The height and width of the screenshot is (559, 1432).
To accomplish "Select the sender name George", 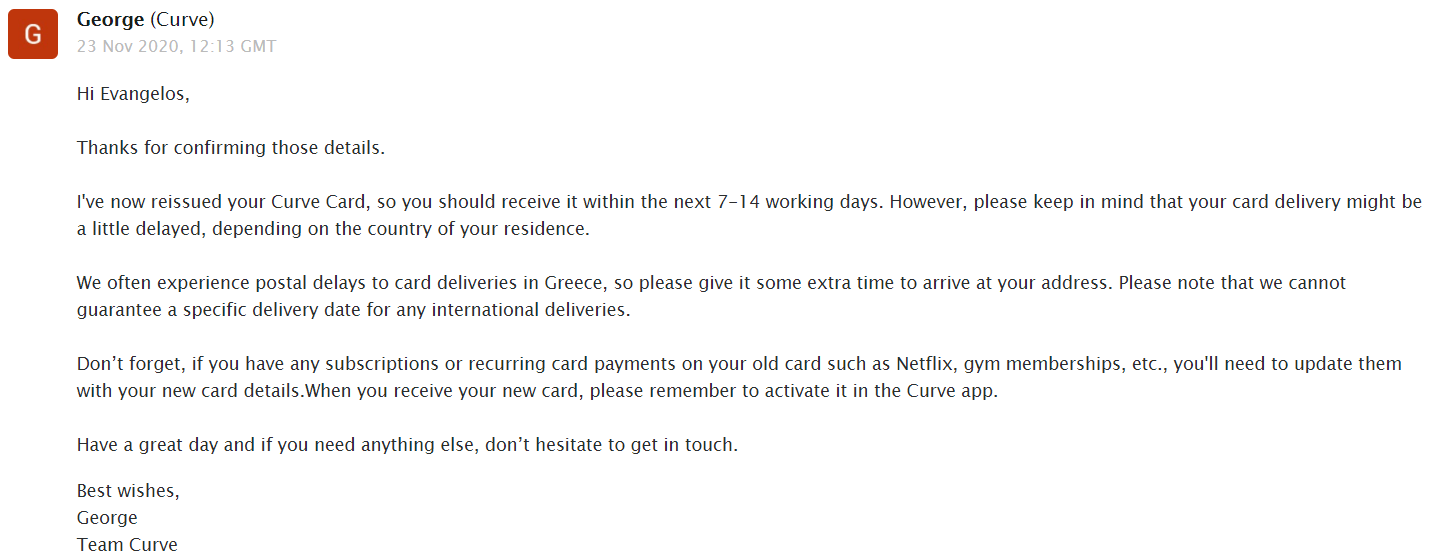I will pyautogui.click(x=111, y=20).
